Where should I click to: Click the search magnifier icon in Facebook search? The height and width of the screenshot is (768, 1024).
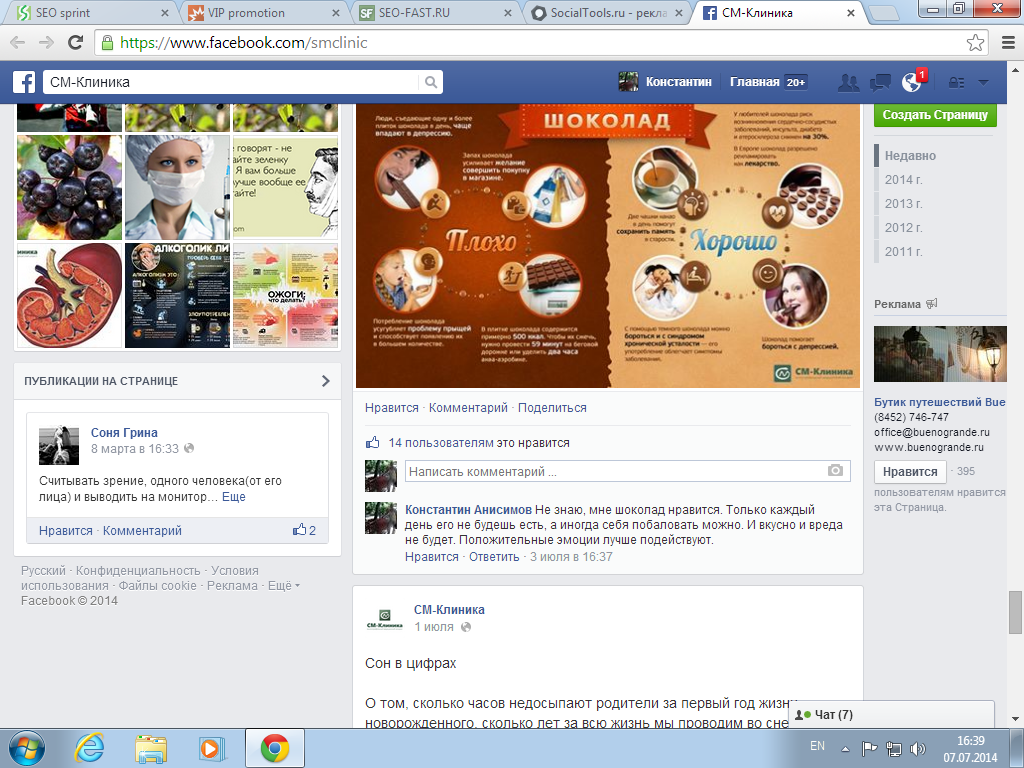[430, 82]
